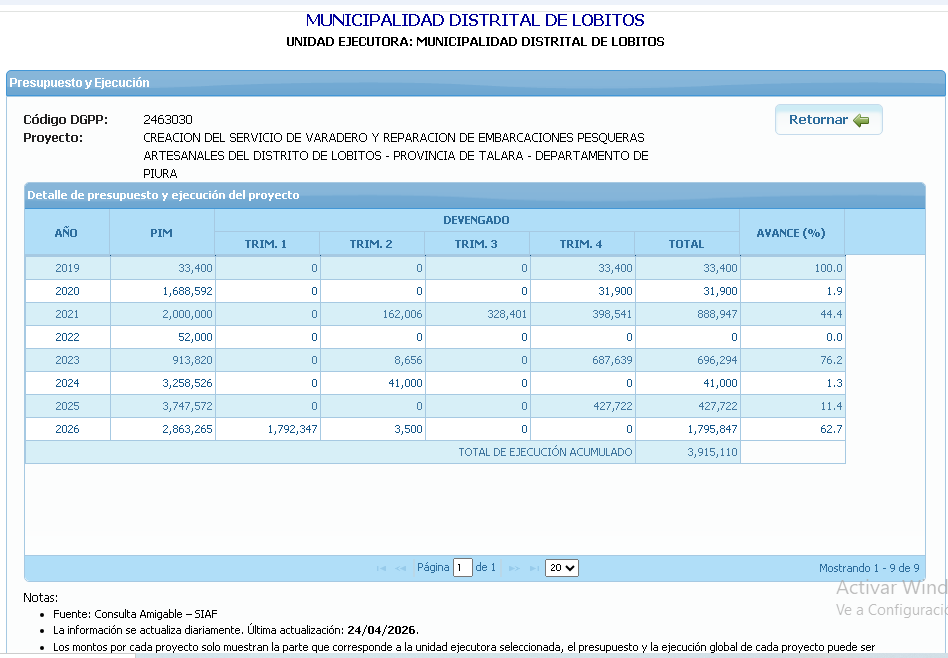The height and width of the screenshot is (658, 948).
Task: Open the rows-per-page dropdown showing 20
Action: [x=562, y=568]
